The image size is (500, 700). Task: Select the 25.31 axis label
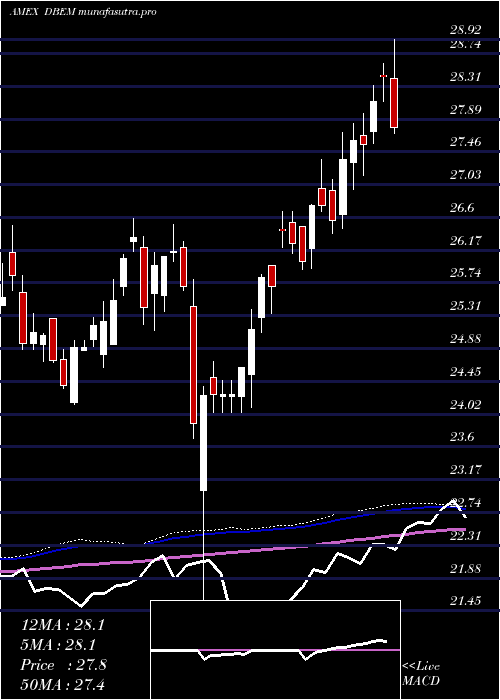coord(466,306)
